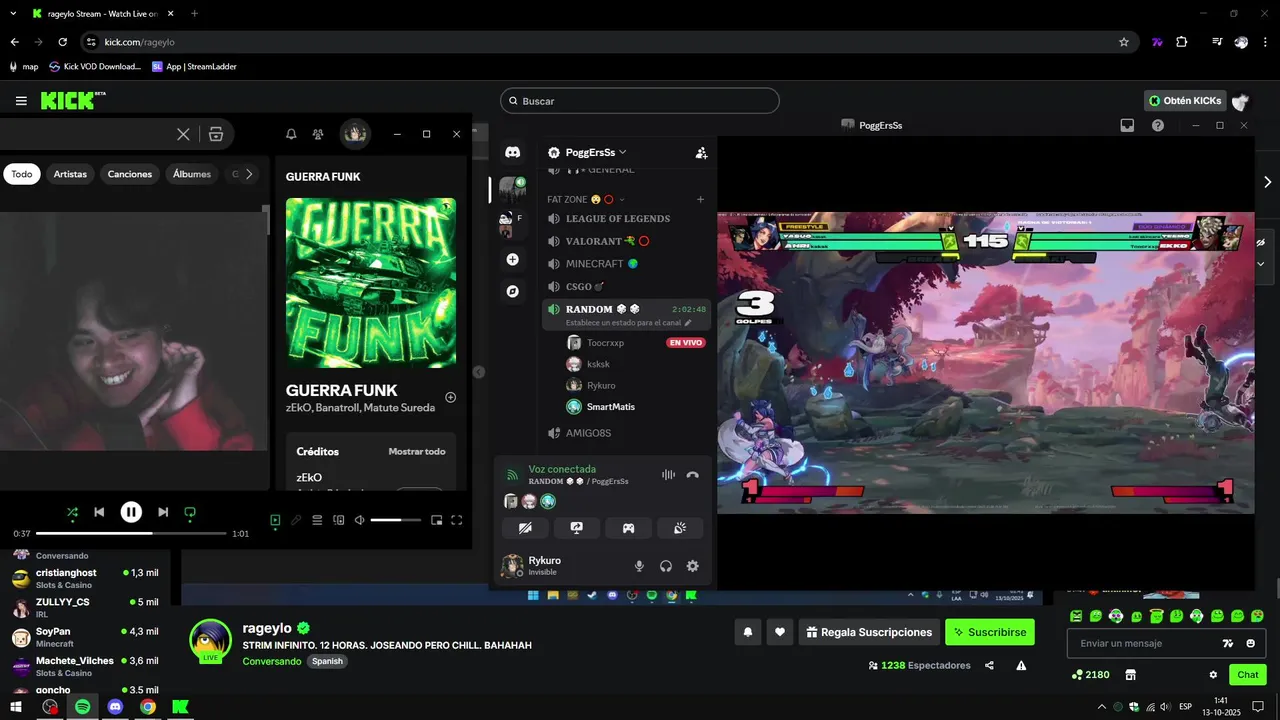
Task: Select the Artistas filter chip
Action: click(x=70, y=174)
